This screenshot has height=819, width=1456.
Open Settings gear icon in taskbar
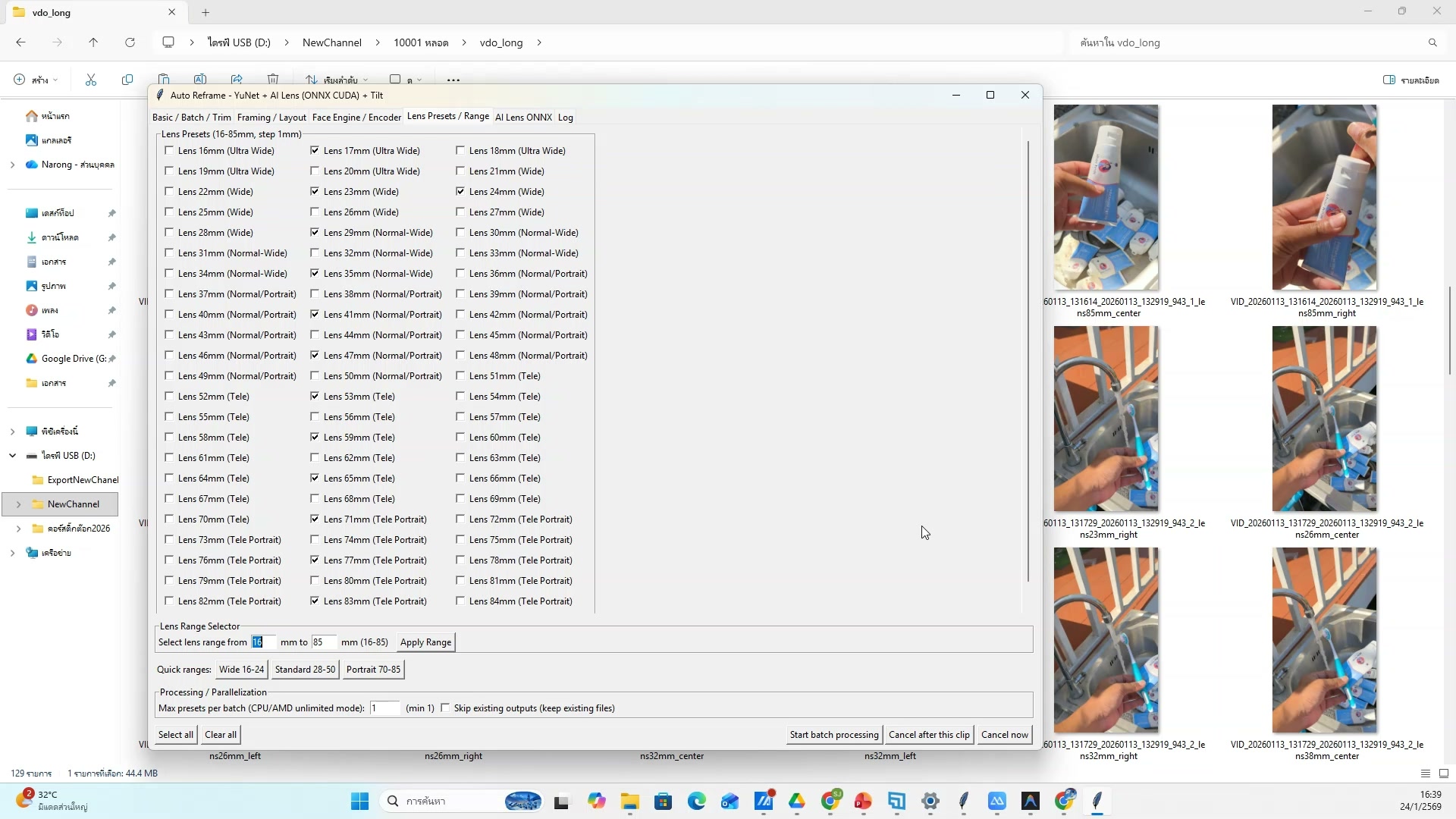(x=930, y=801)
